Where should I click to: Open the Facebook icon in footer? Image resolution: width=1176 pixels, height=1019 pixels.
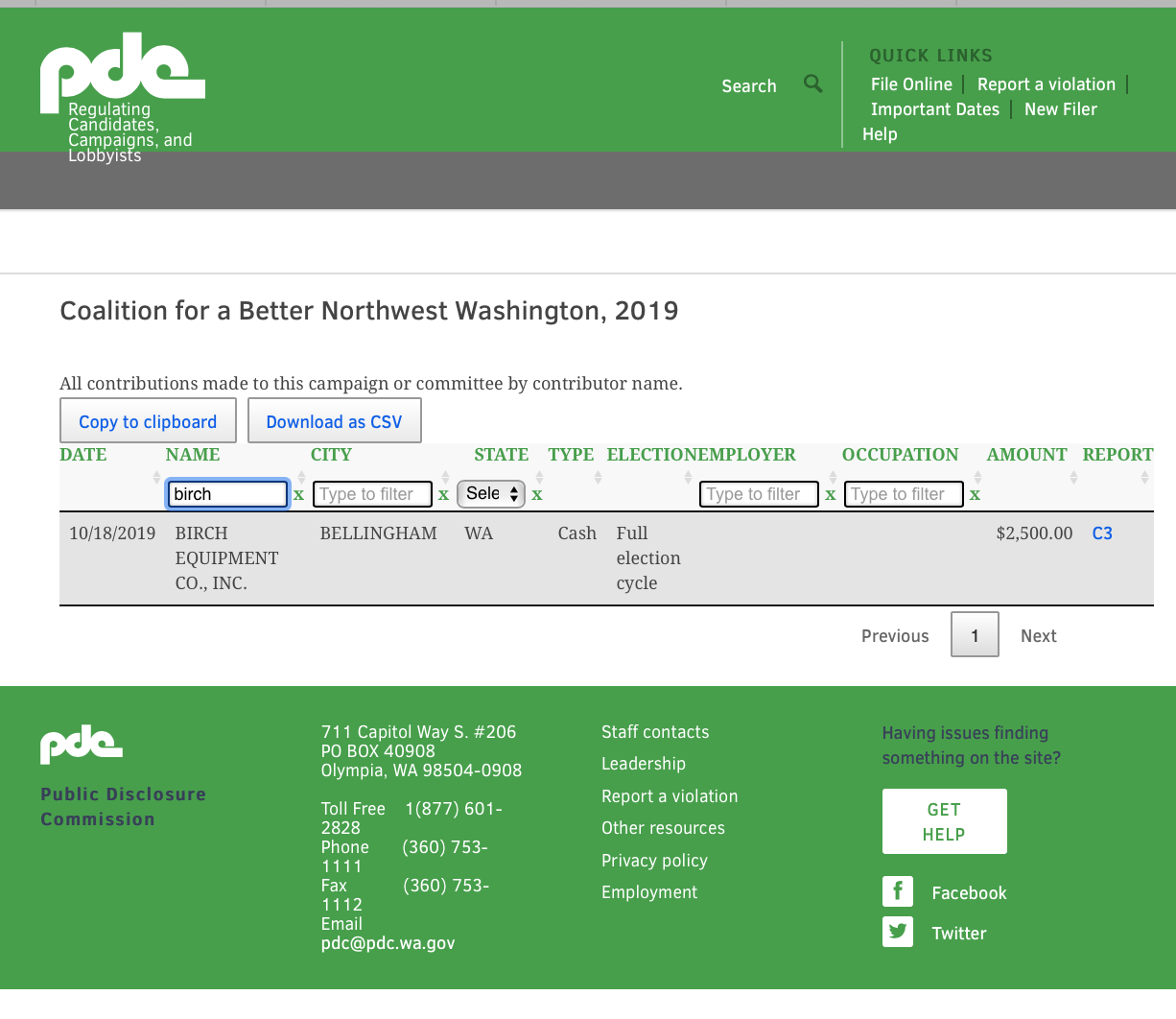pos(897,891)
